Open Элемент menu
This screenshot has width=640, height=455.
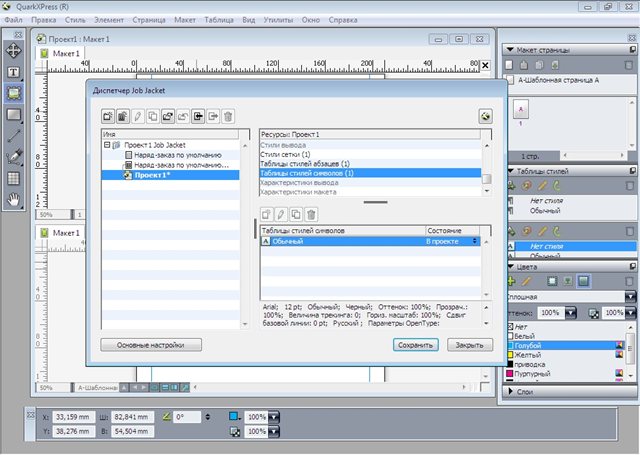[x=109, y=20]
